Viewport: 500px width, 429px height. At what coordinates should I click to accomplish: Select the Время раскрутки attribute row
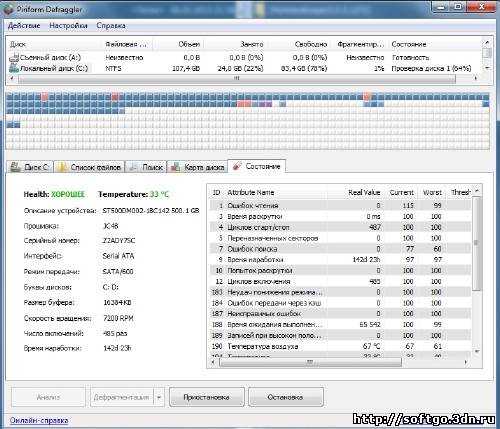(340, 216)
